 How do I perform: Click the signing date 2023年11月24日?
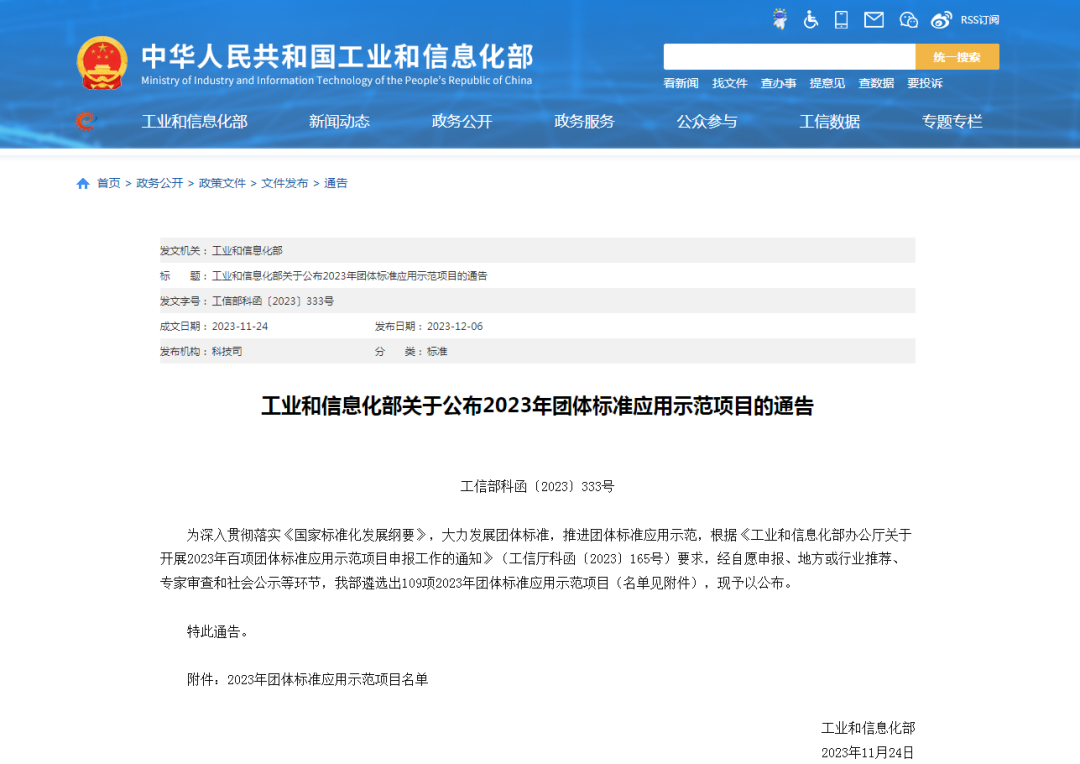coord(868,752)
